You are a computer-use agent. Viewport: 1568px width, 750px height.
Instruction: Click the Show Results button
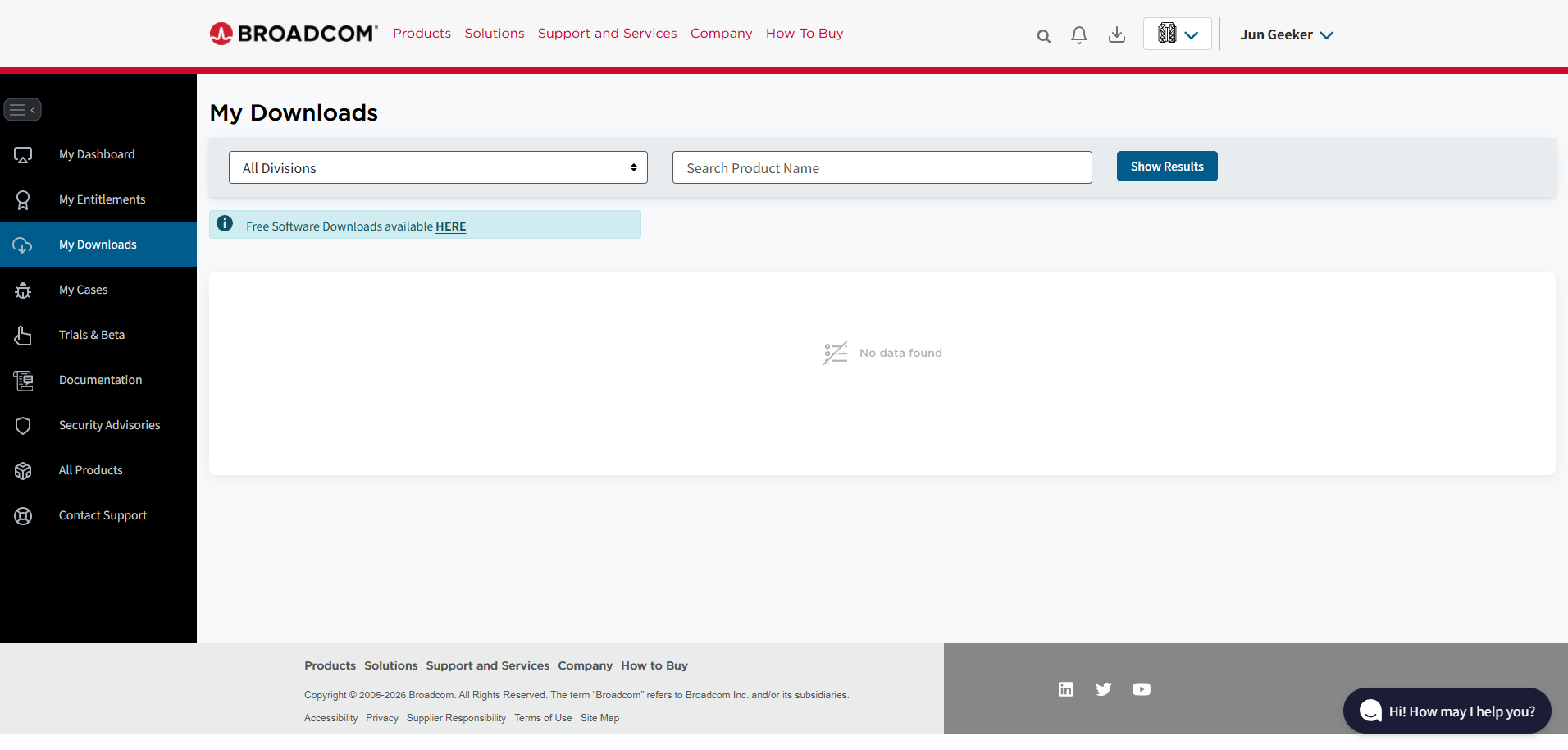point(1167,166)
